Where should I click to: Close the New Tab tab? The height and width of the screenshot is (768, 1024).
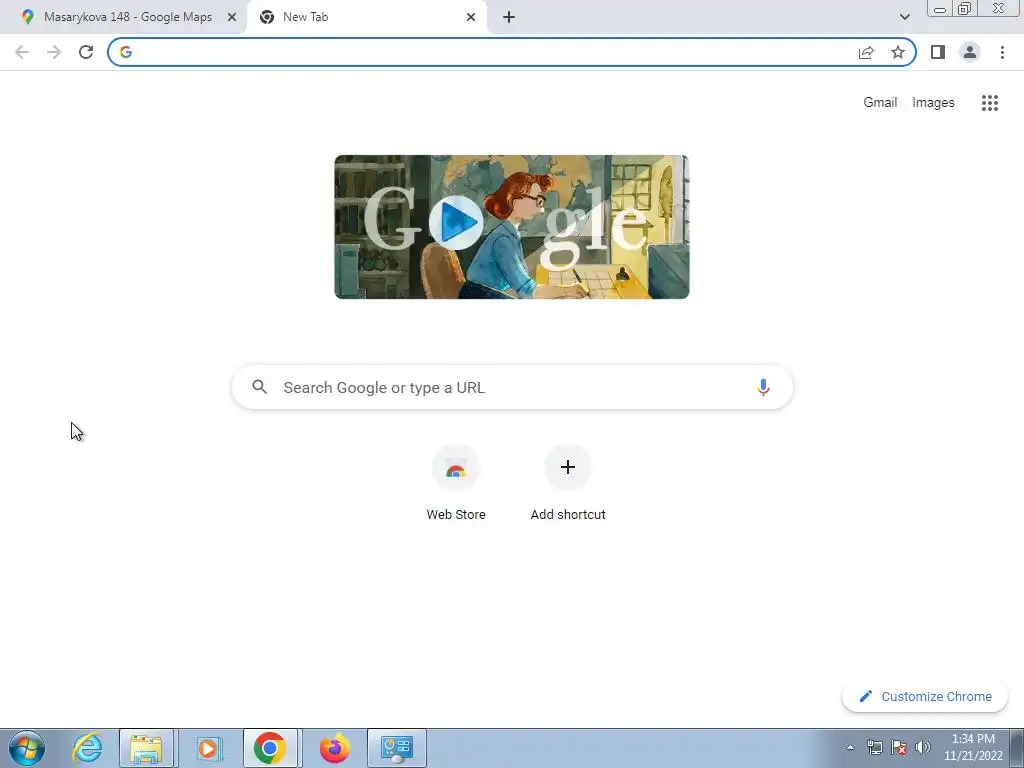471,17
